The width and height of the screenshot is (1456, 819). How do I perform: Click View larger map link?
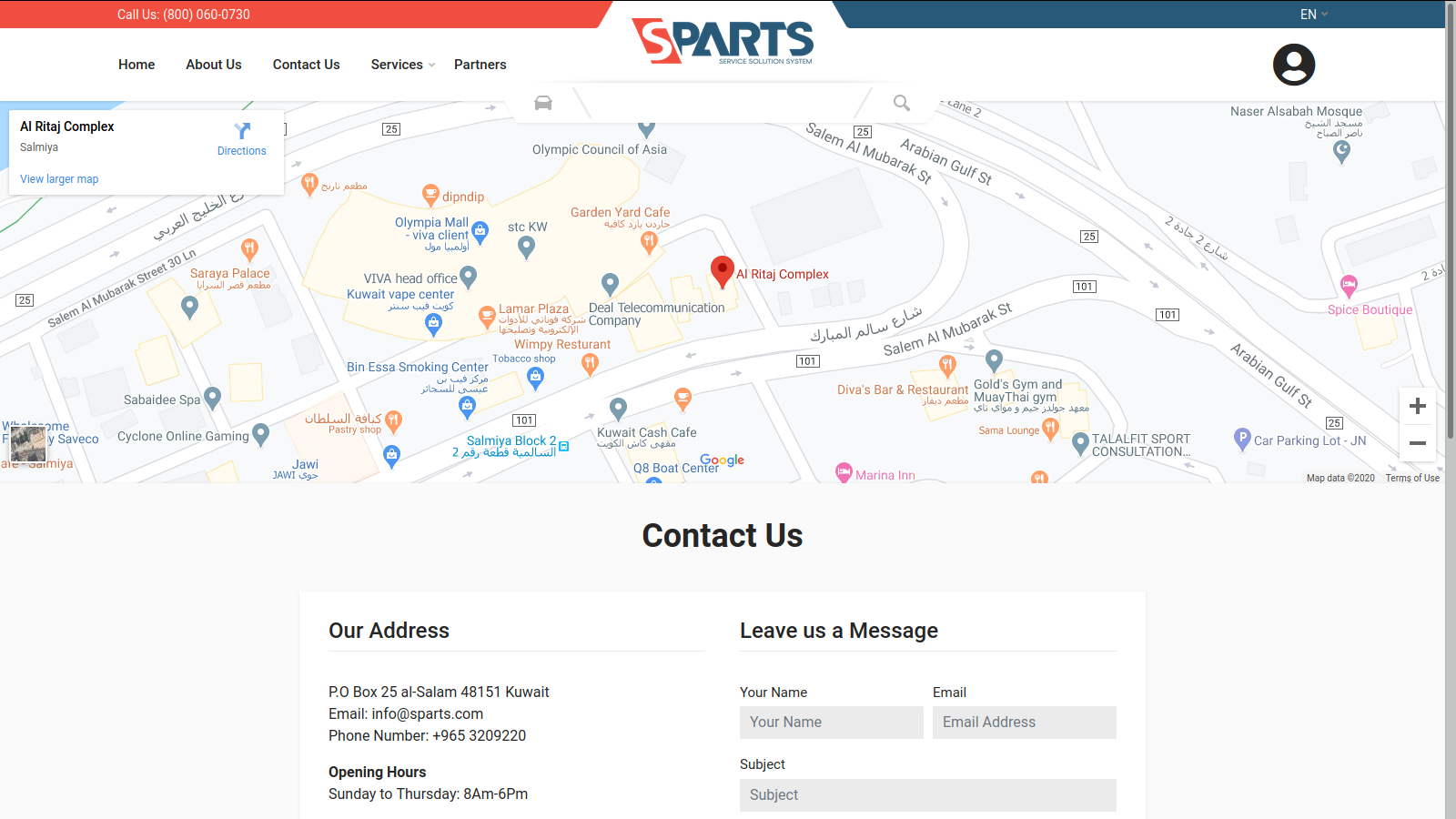(59, 179)
